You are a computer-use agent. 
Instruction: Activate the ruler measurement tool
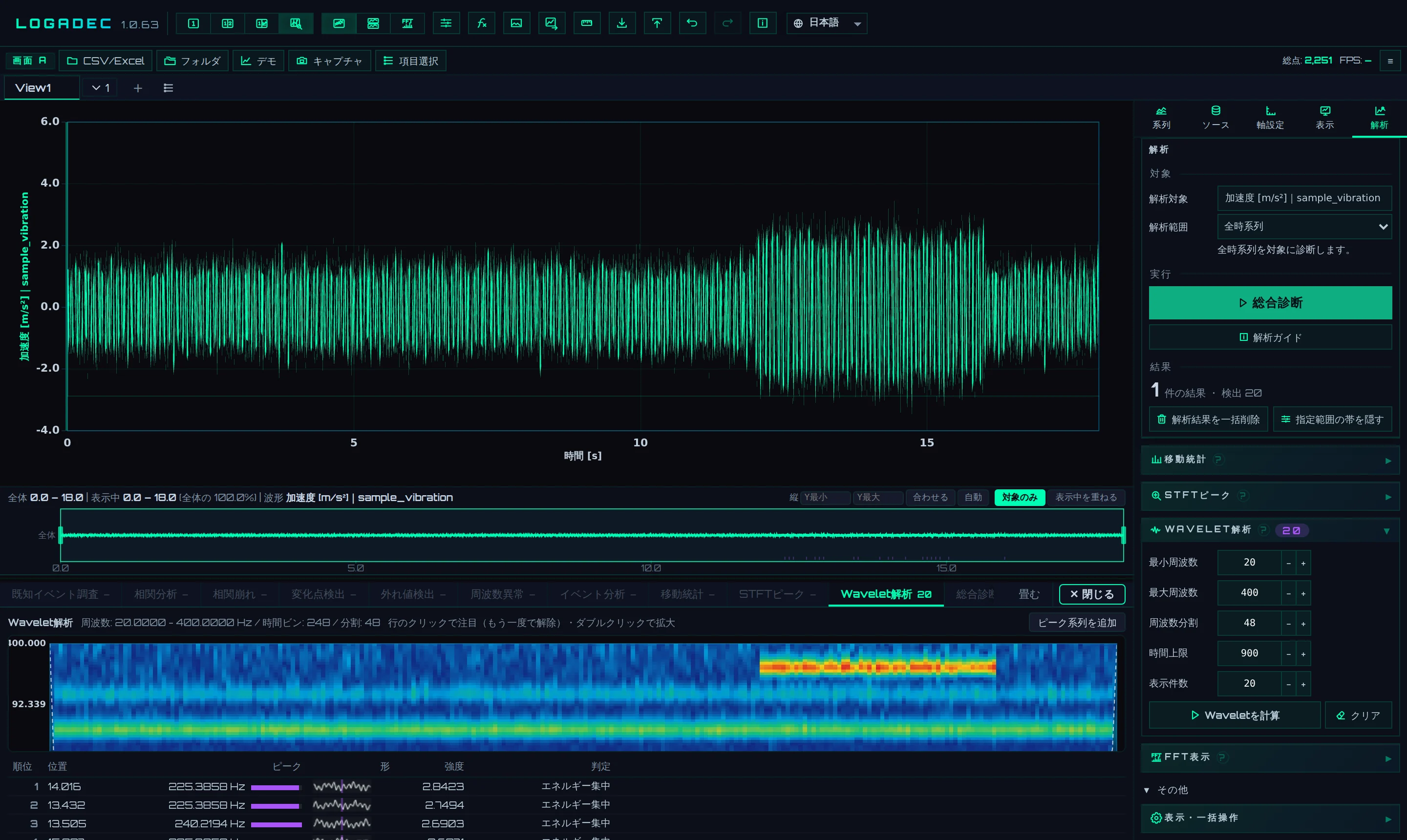(587, 23)
